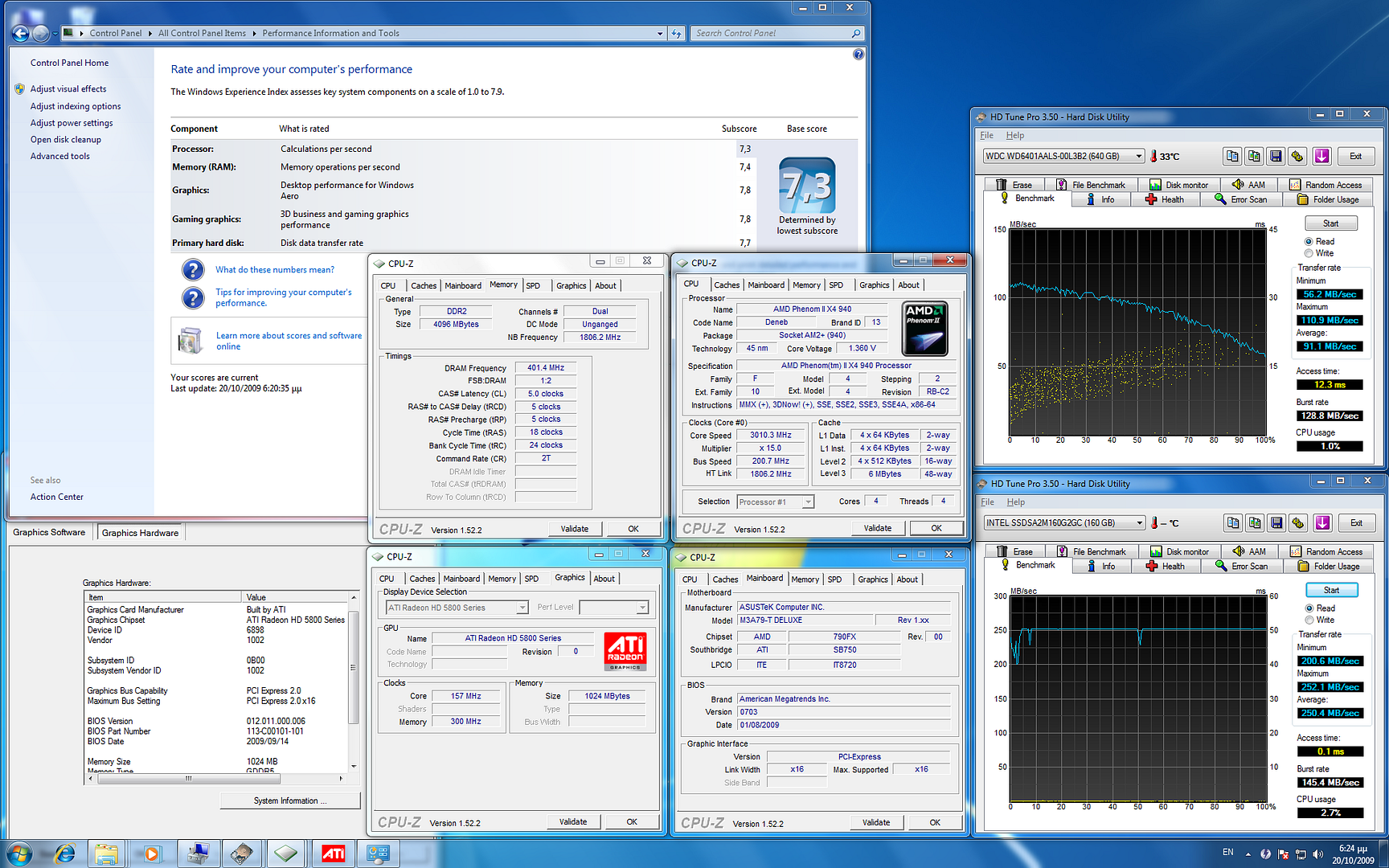Image resolution: width=1389 pixels, height=868 pixels.
Task: Open the Processor #1 selection dropdown in CPU-Z
Action: coord(808,502)
